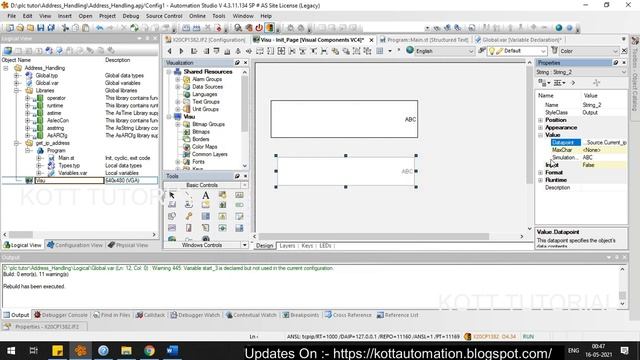Pin the Tools panel
Image resolution: width=640 pixels, height=360 pixels.
pos(237,176)
